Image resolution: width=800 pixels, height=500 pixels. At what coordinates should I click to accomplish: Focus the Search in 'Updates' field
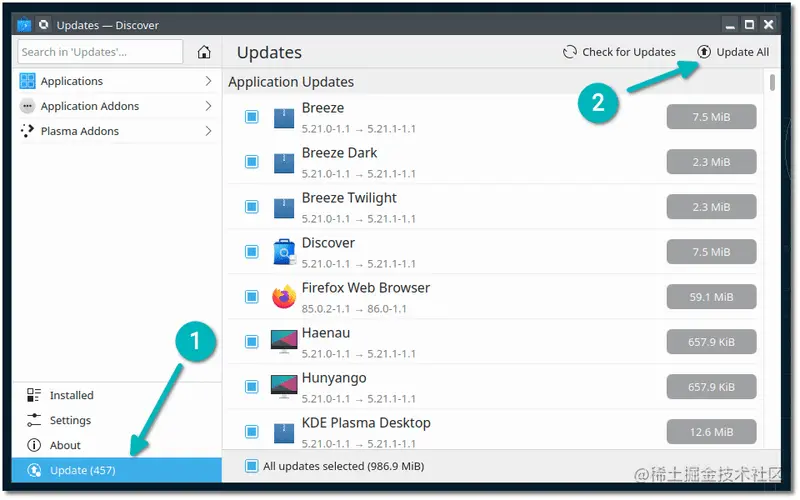pos(100,52)
